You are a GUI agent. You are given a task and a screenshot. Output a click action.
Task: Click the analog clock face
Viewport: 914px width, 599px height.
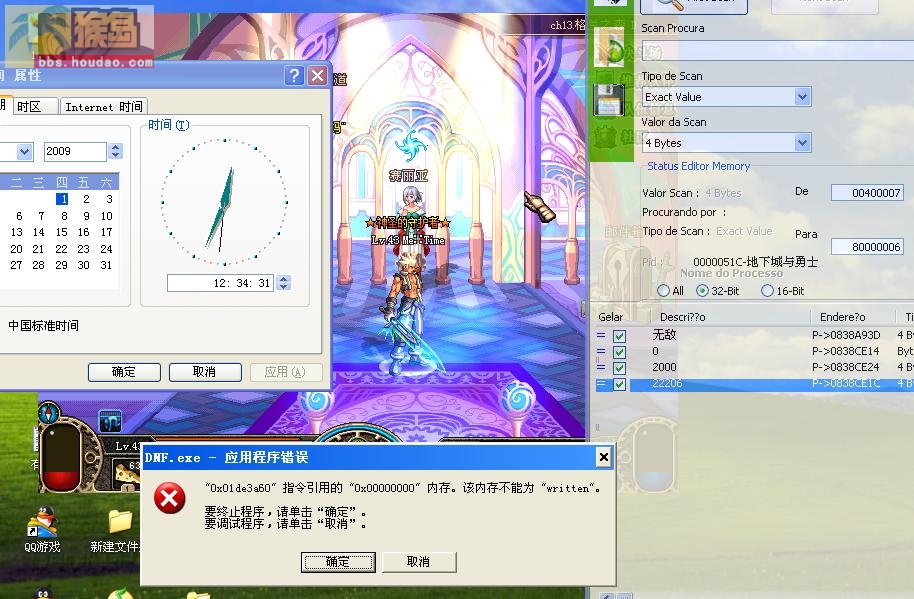224,201
